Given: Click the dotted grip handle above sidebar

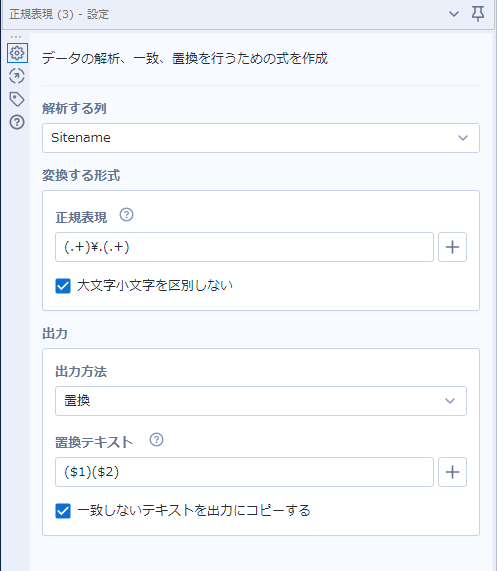Looking at the screenshot, I should 16,37.
